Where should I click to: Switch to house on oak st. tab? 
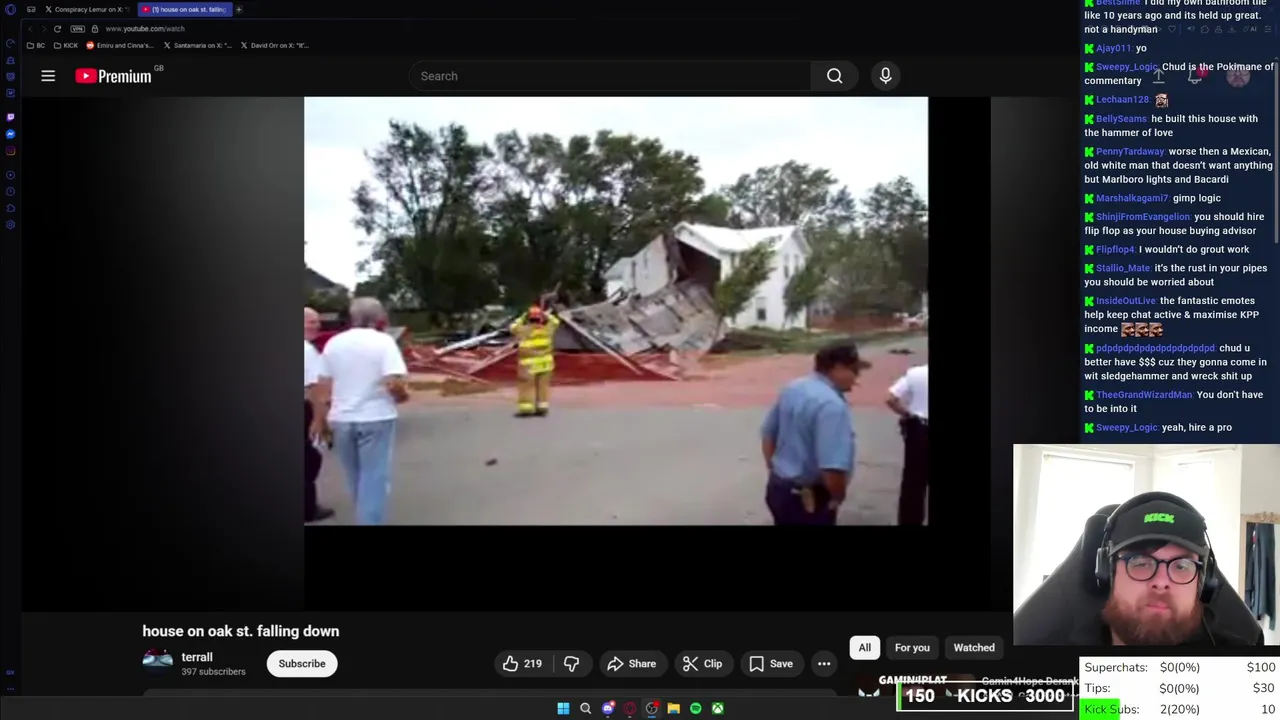tap(183, 10)
